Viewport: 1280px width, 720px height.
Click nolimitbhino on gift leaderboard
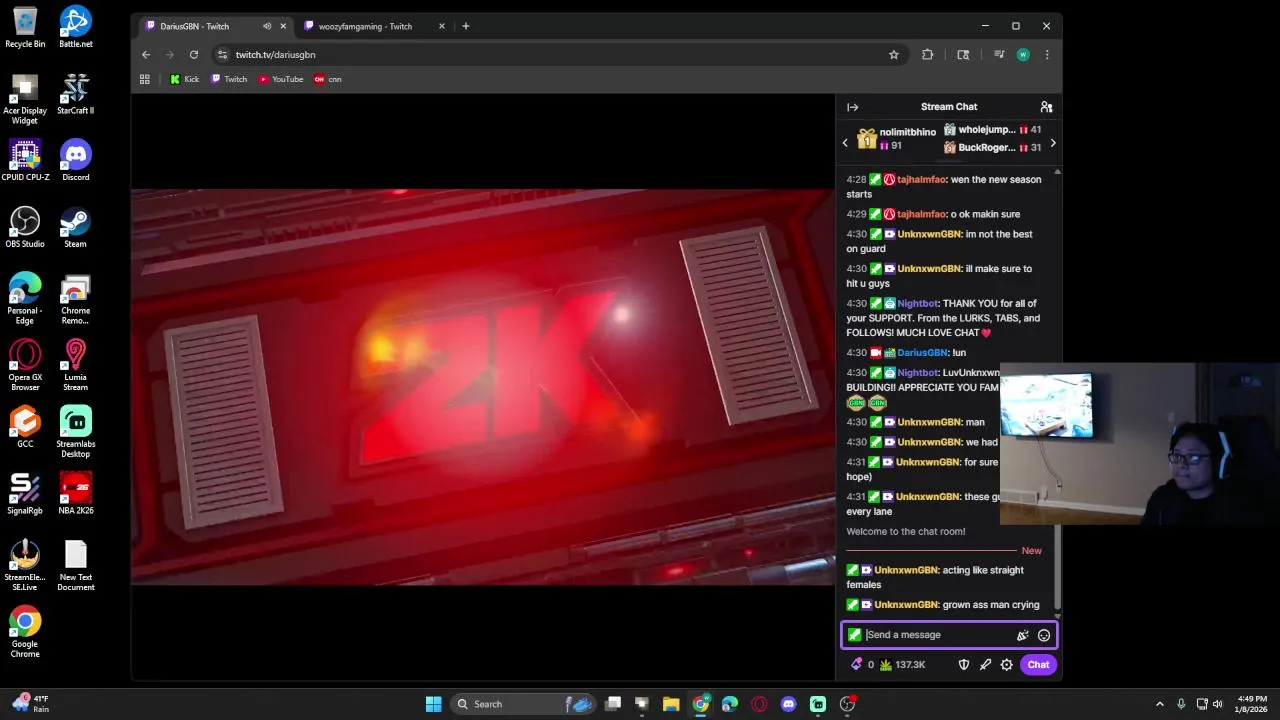(907, 132)
